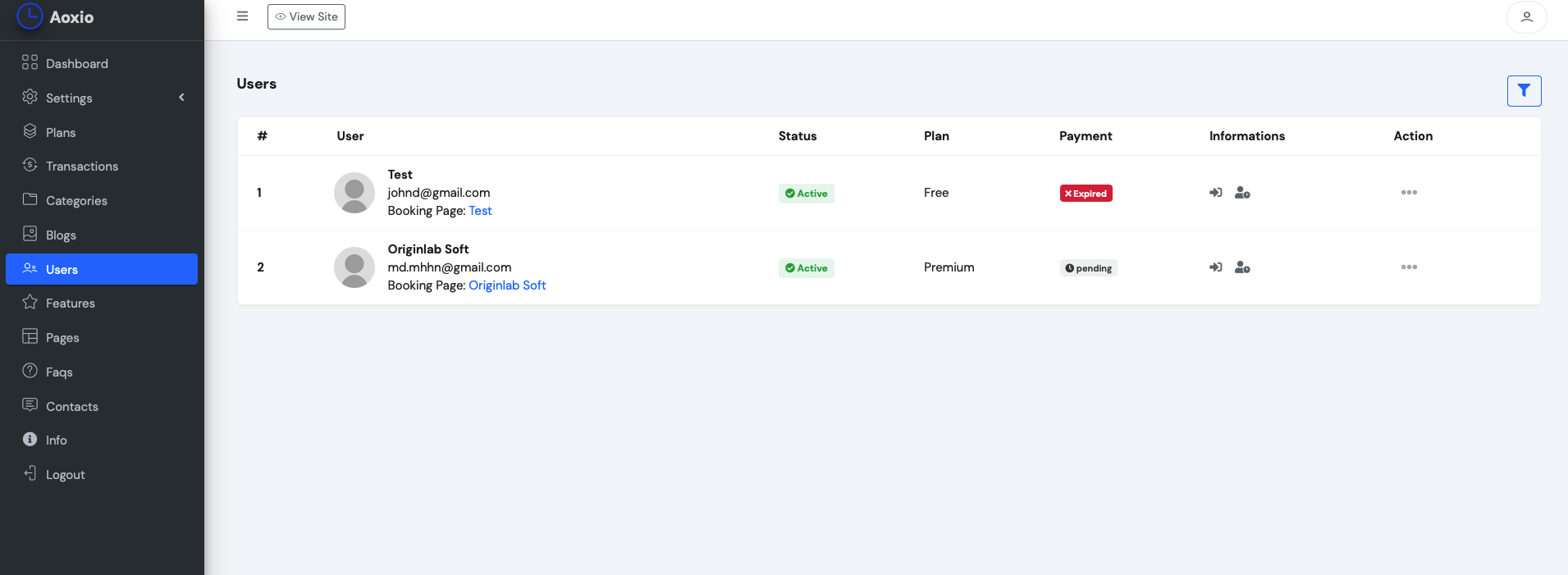The height and width of the screenshot is (575, 1568).
Task: Expand the Settings submenu chevron
Action: 181,98
